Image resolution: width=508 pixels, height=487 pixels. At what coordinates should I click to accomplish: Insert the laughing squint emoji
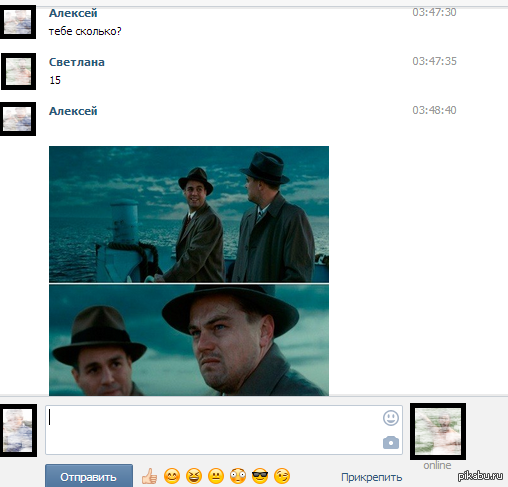[194, 476]
